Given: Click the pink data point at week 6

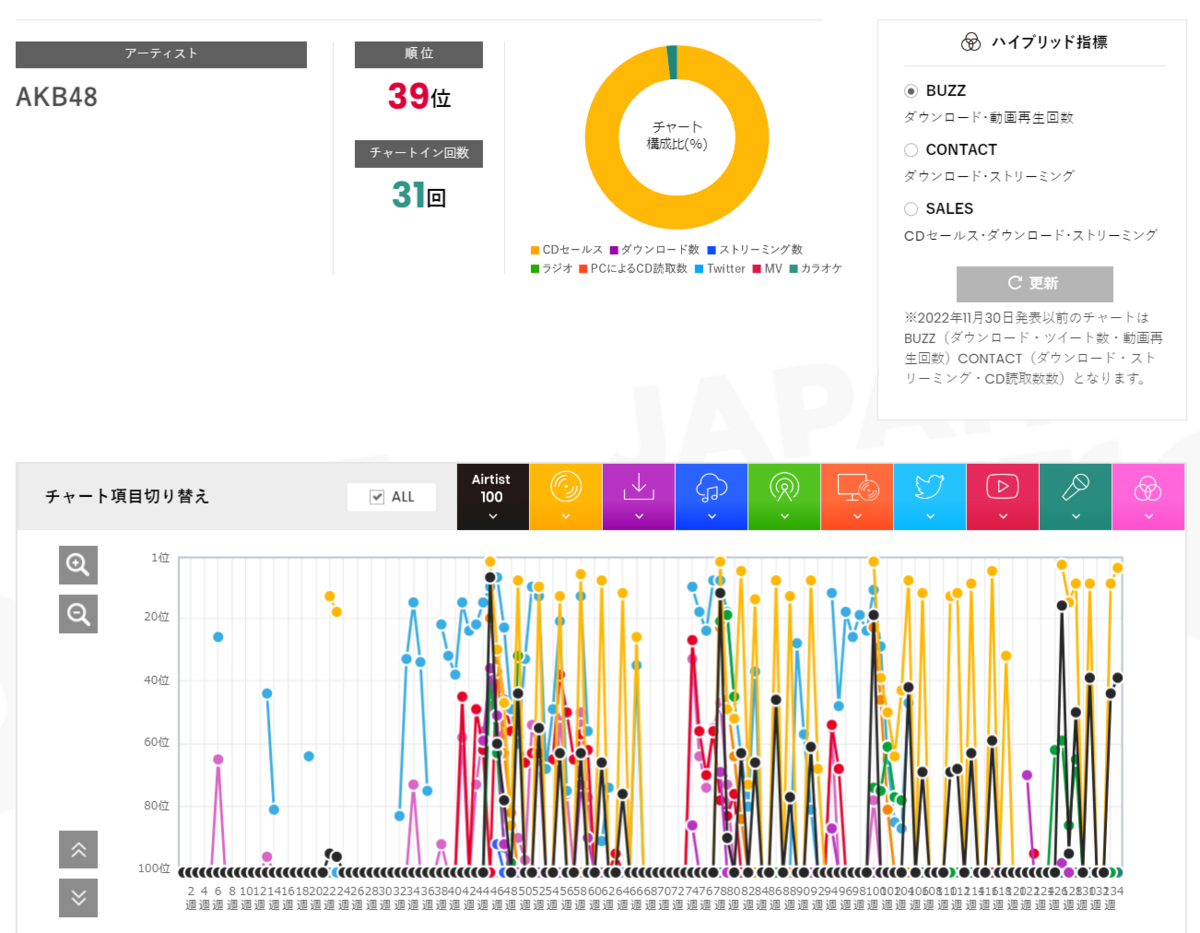Looking at the screenshot, I should 218,760.
